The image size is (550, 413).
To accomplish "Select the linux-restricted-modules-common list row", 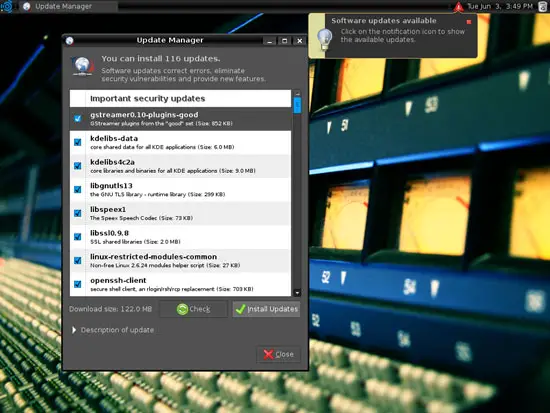I will 180,261.
